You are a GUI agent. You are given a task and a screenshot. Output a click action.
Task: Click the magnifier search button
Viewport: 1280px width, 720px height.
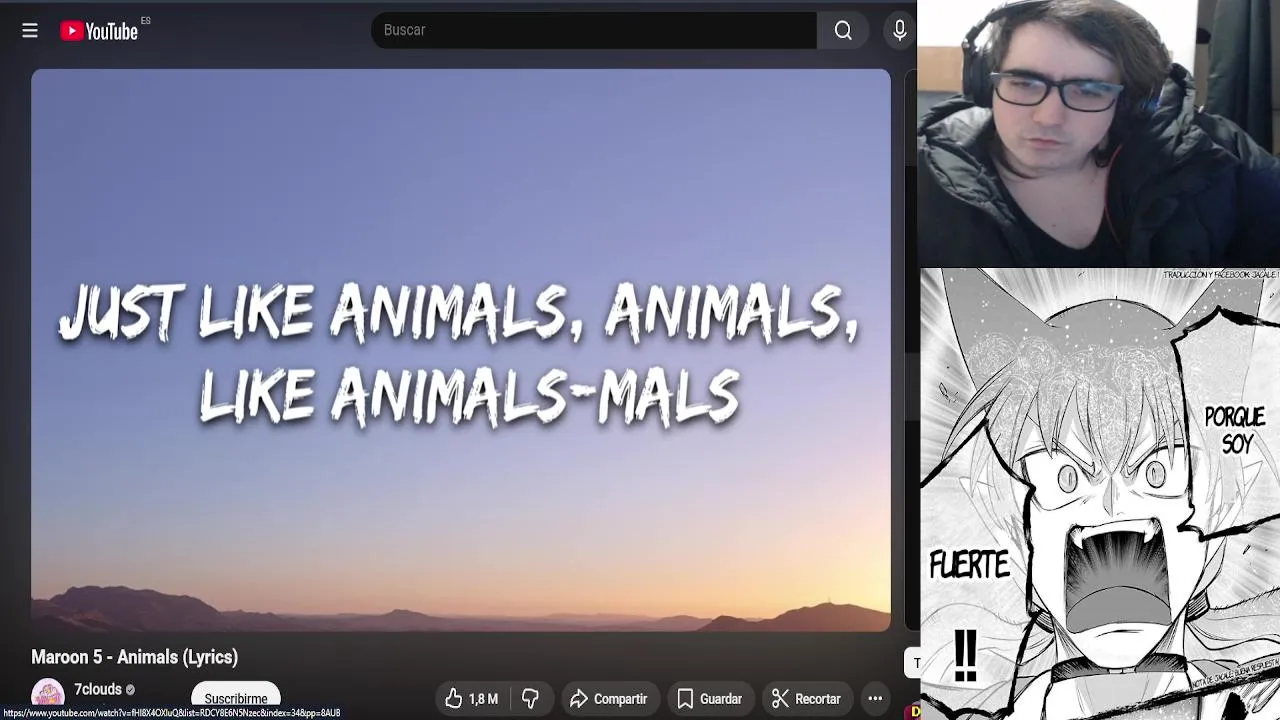click(x=843, y=31)
